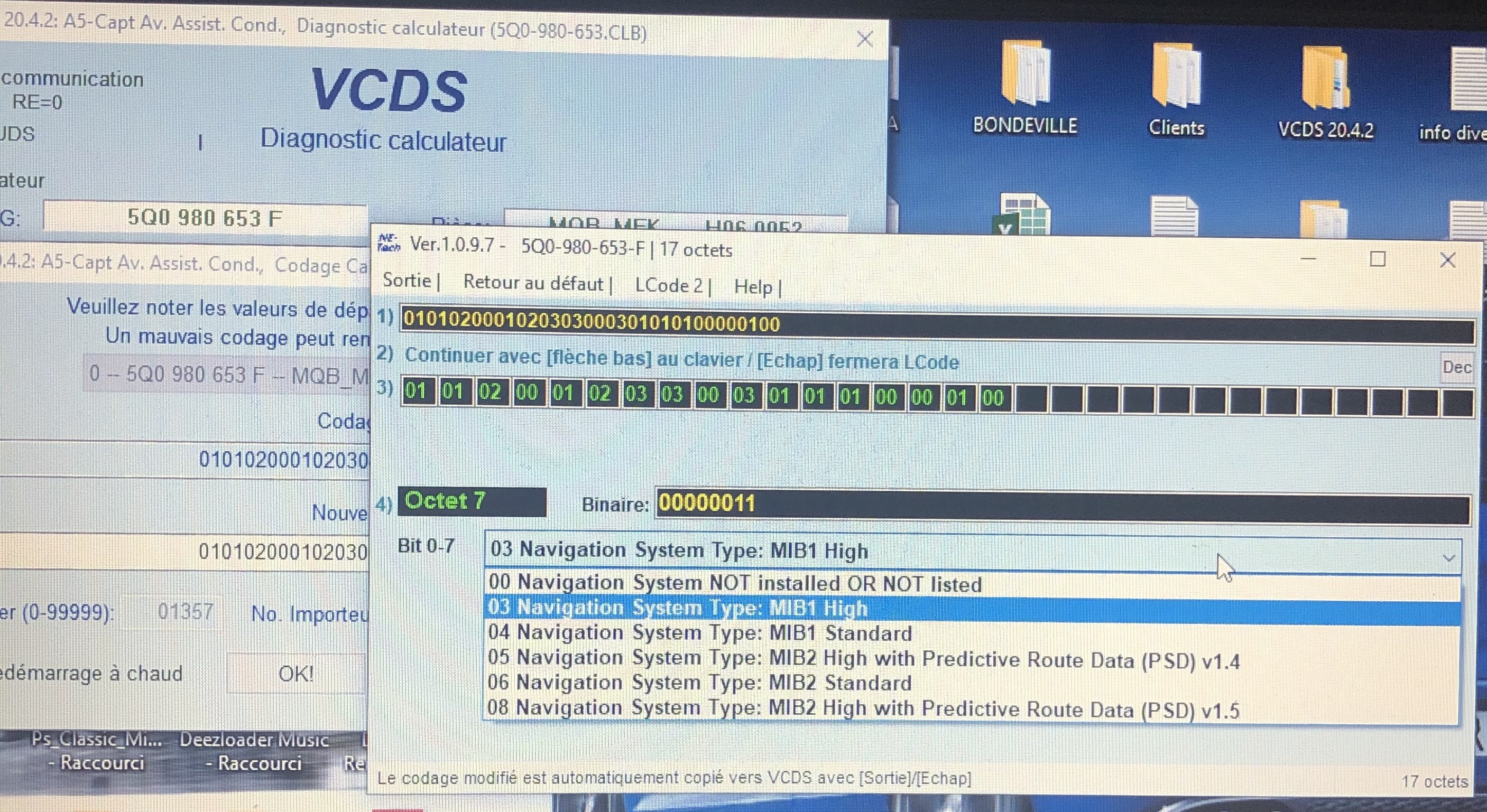This screenshot has width=1487, height=812.
Task: Click the long coding hex string field
Action: (x=937, y=325)
